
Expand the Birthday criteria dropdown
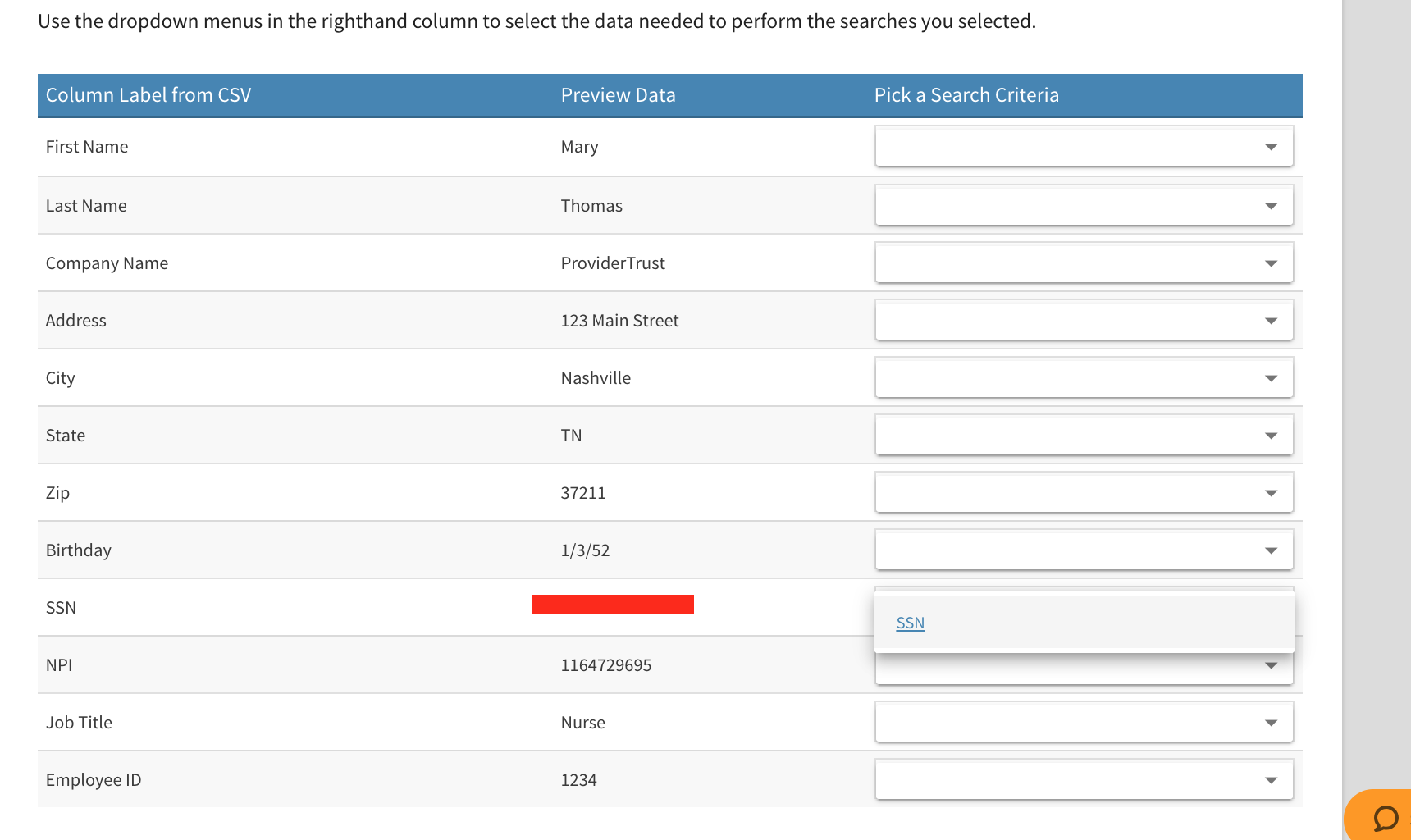coord(1084,550)
